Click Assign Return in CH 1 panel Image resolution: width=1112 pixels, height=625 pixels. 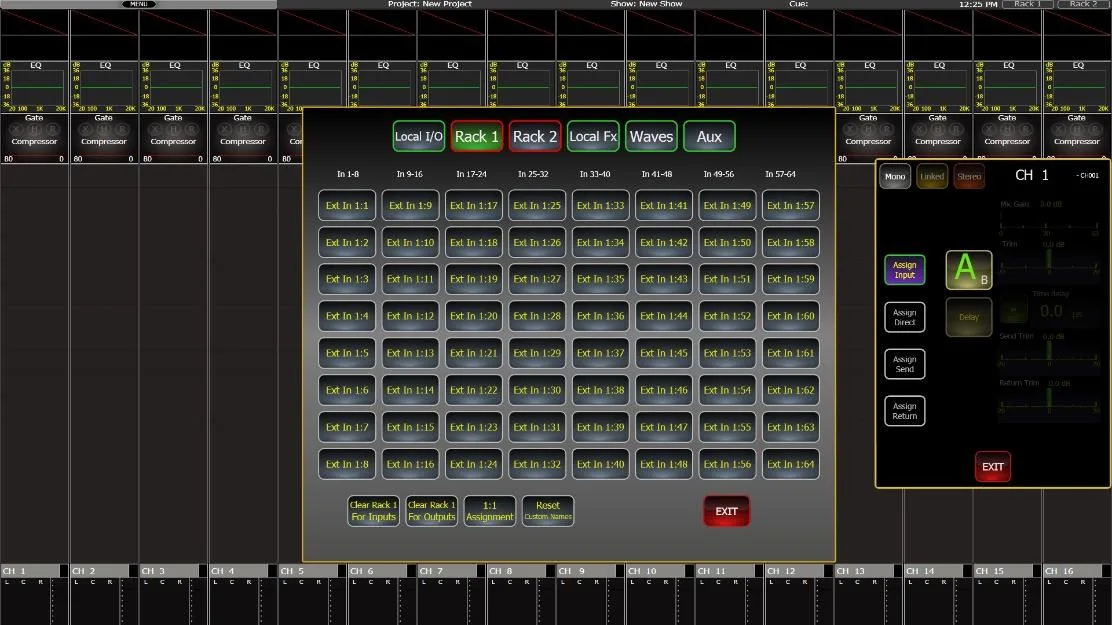click(904, 411)
